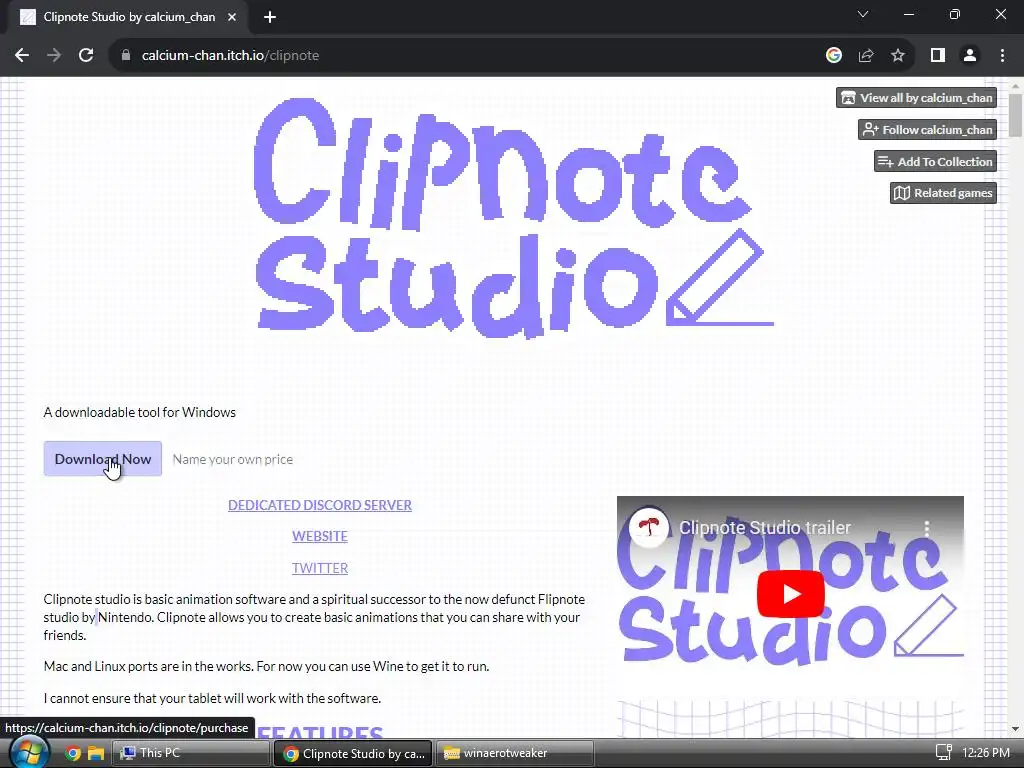Switch to the This PC taskbar window
1024x768 pixels.
(x=190, y=753)
